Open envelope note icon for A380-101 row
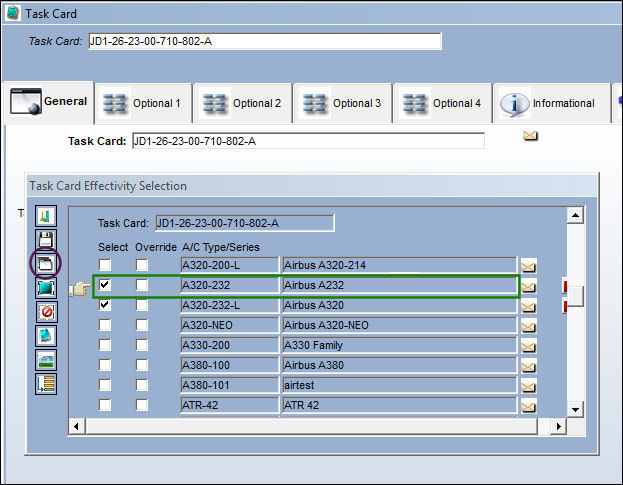 pos(528,386)
